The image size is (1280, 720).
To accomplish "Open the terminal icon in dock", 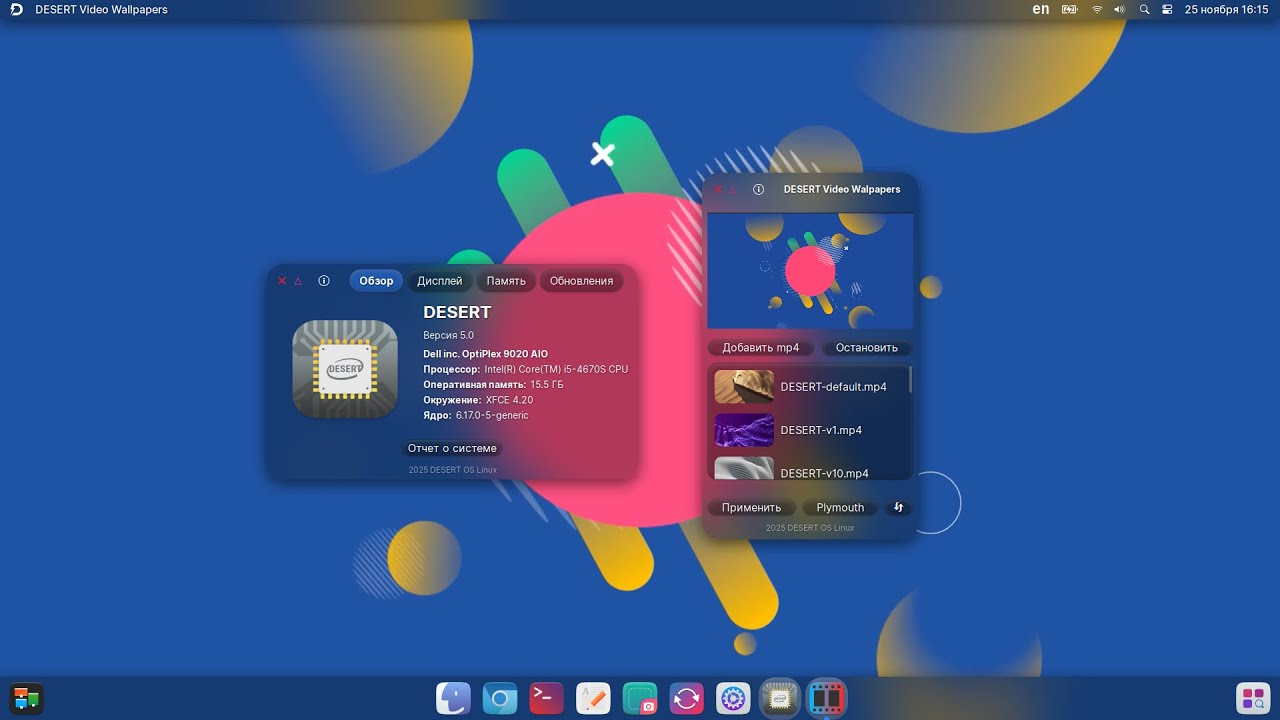I will [x=546, y=699].
